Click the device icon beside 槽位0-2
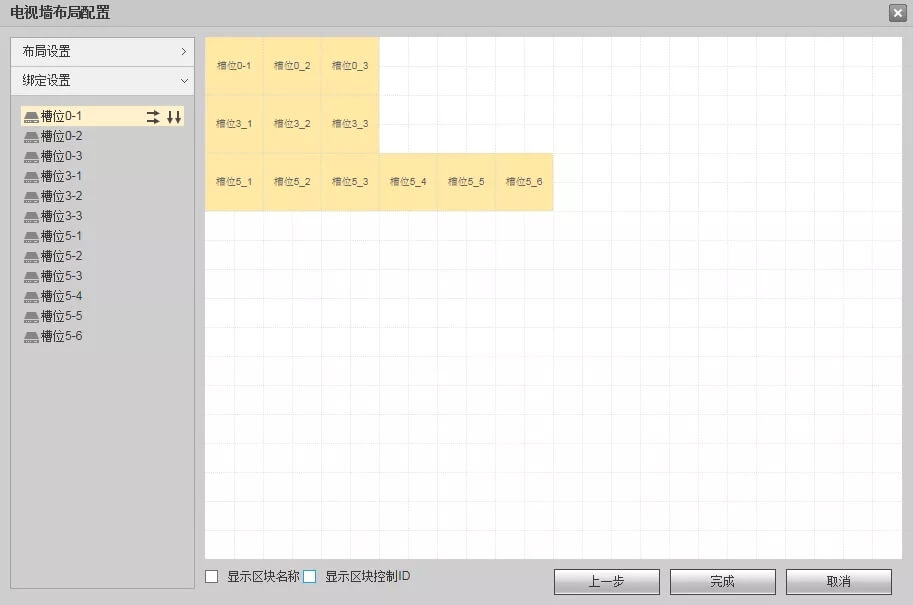This screenshot has height=605, width=913. pos(31,137)
